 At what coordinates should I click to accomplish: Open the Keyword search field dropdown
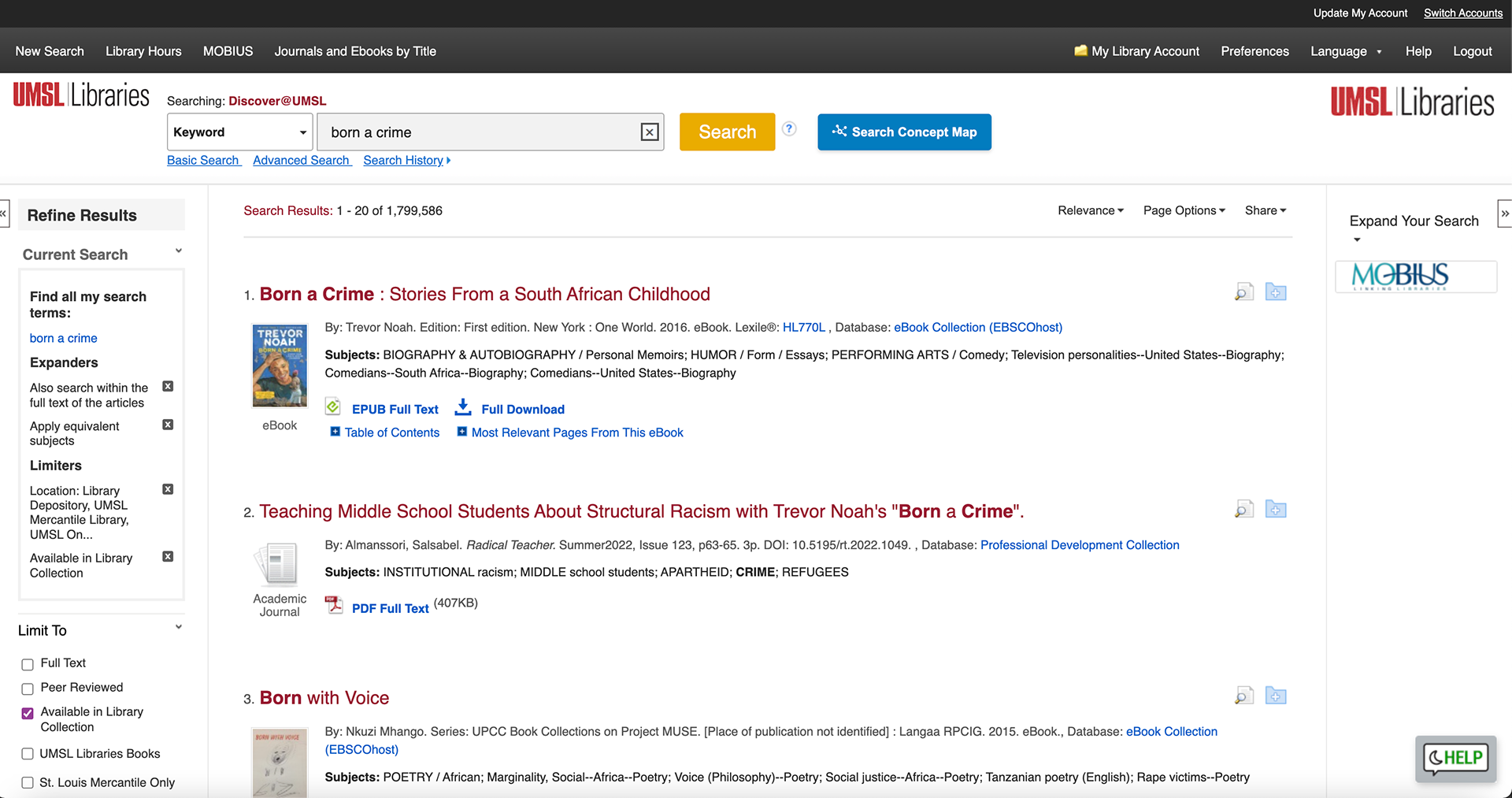(239, 132)
